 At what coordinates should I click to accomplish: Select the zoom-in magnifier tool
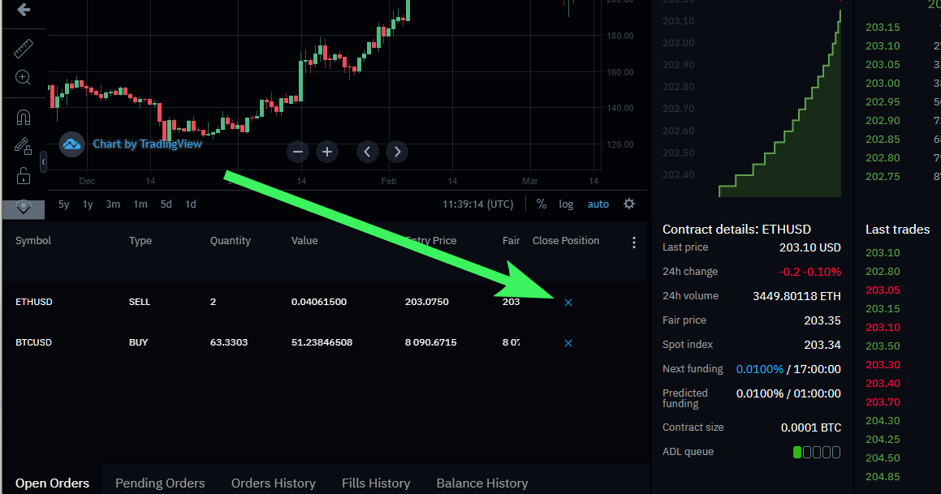click(23, 78)
